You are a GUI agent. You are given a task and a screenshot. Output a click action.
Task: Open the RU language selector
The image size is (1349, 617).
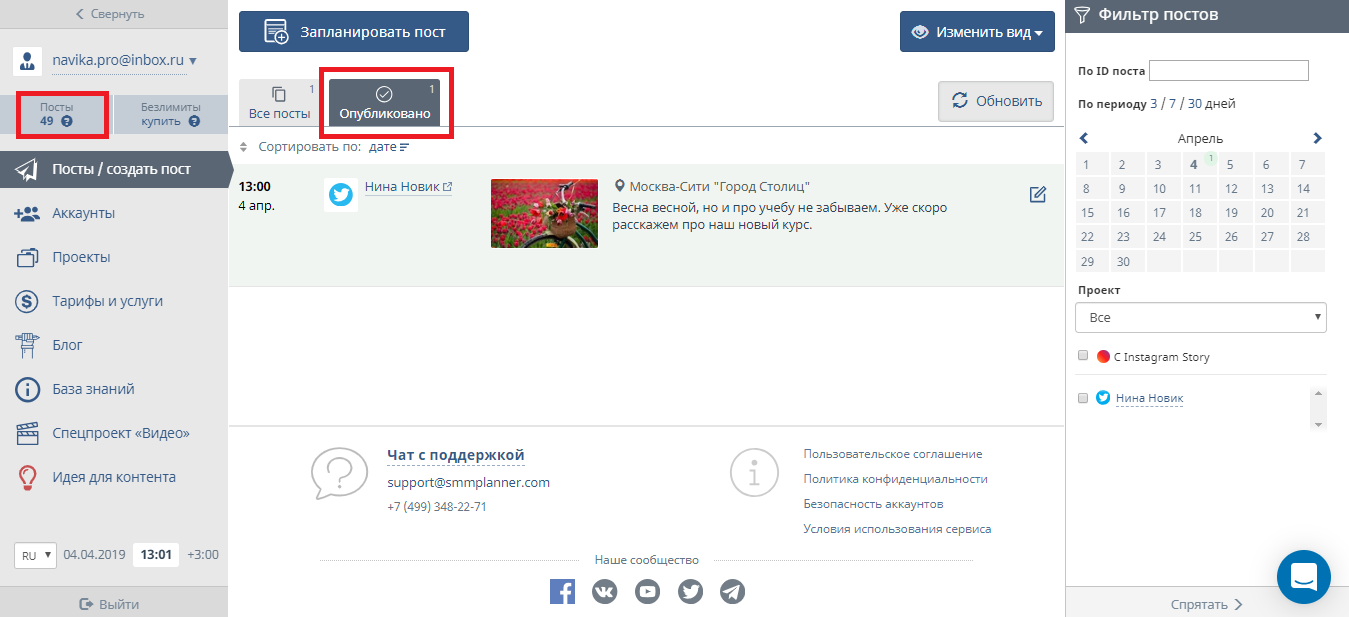click(x=35, y=555)
